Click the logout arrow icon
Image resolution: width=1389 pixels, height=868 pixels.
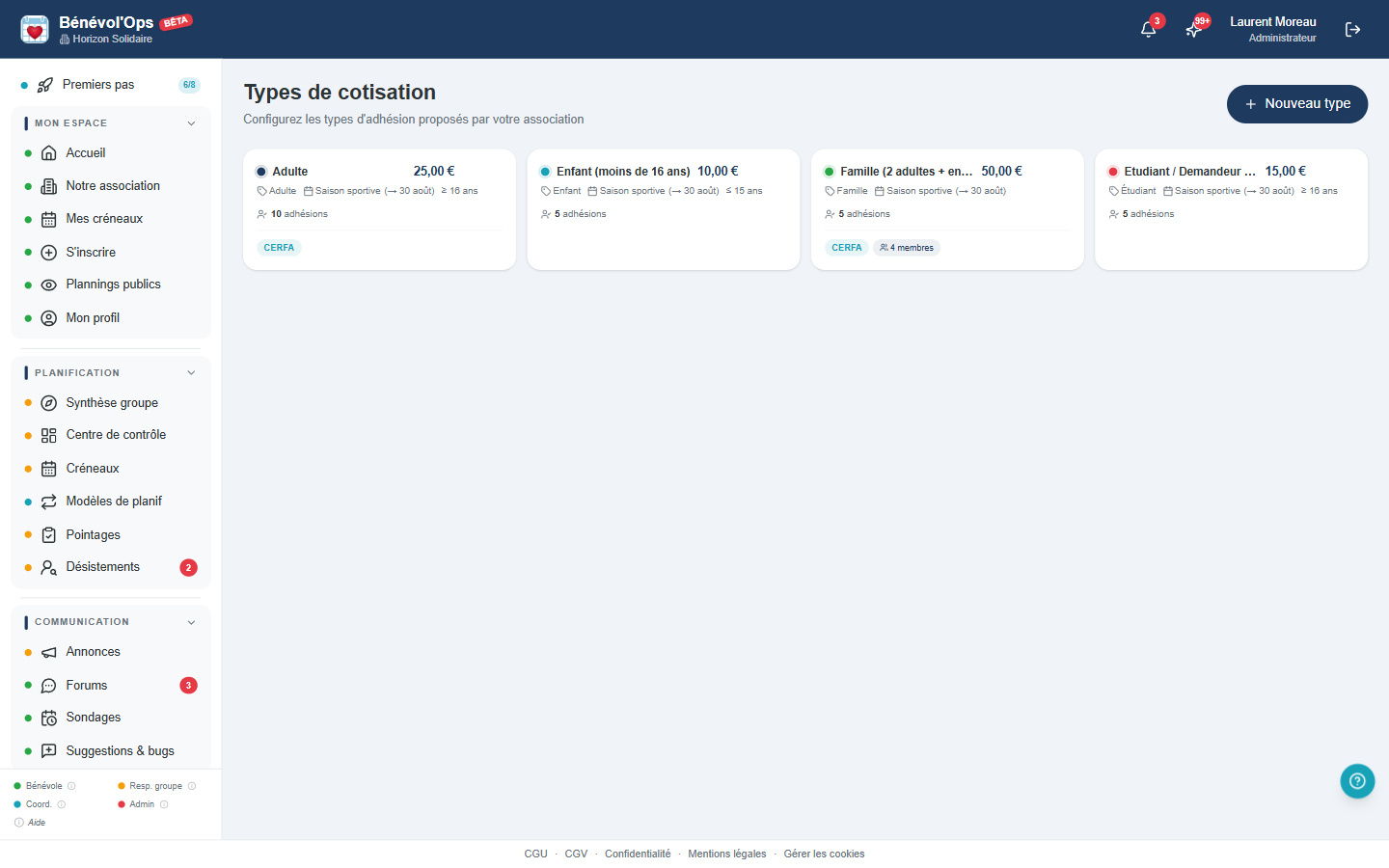point(1352,30)
